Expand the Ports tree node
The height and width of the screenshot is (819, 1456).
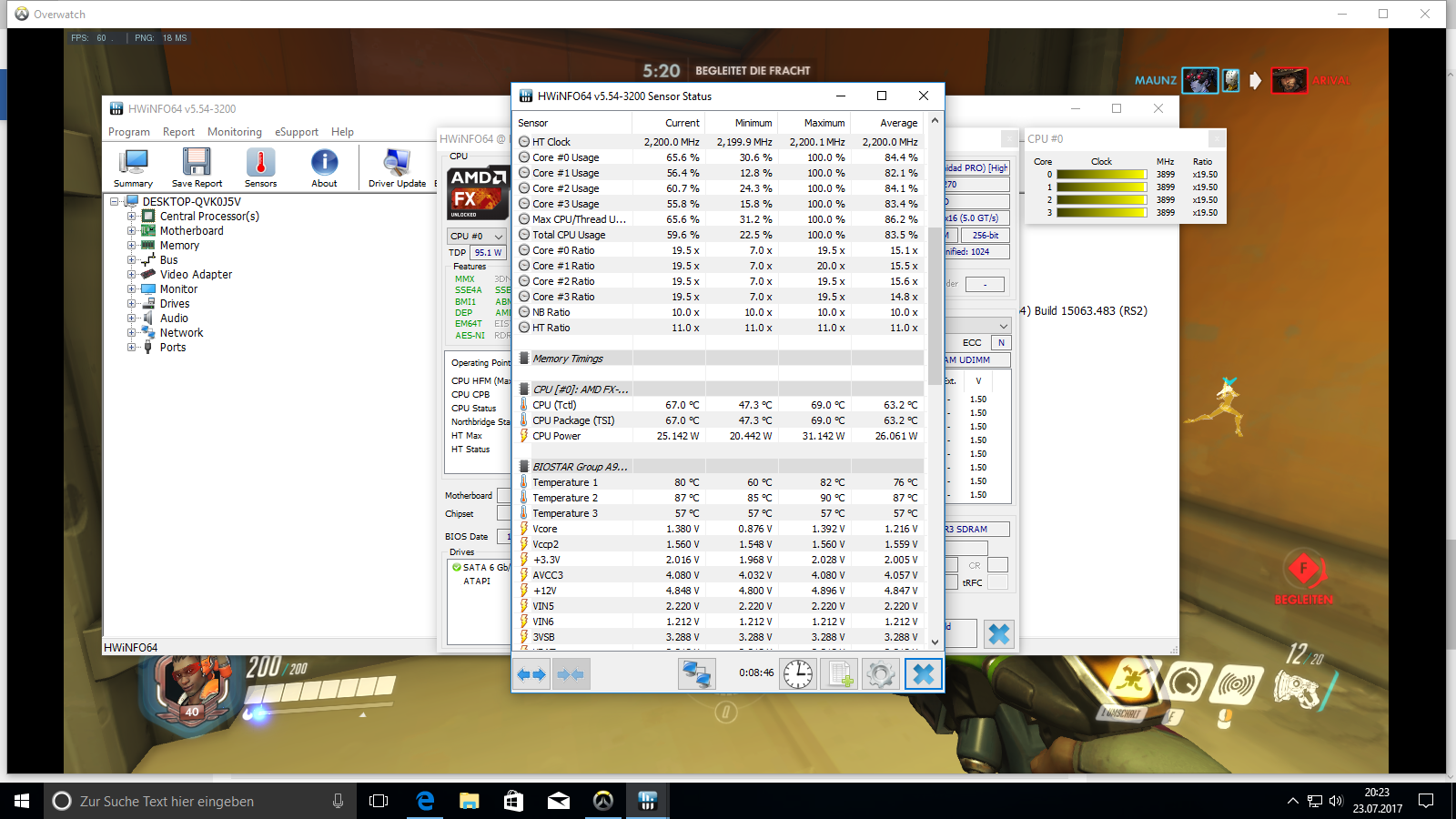132,348
